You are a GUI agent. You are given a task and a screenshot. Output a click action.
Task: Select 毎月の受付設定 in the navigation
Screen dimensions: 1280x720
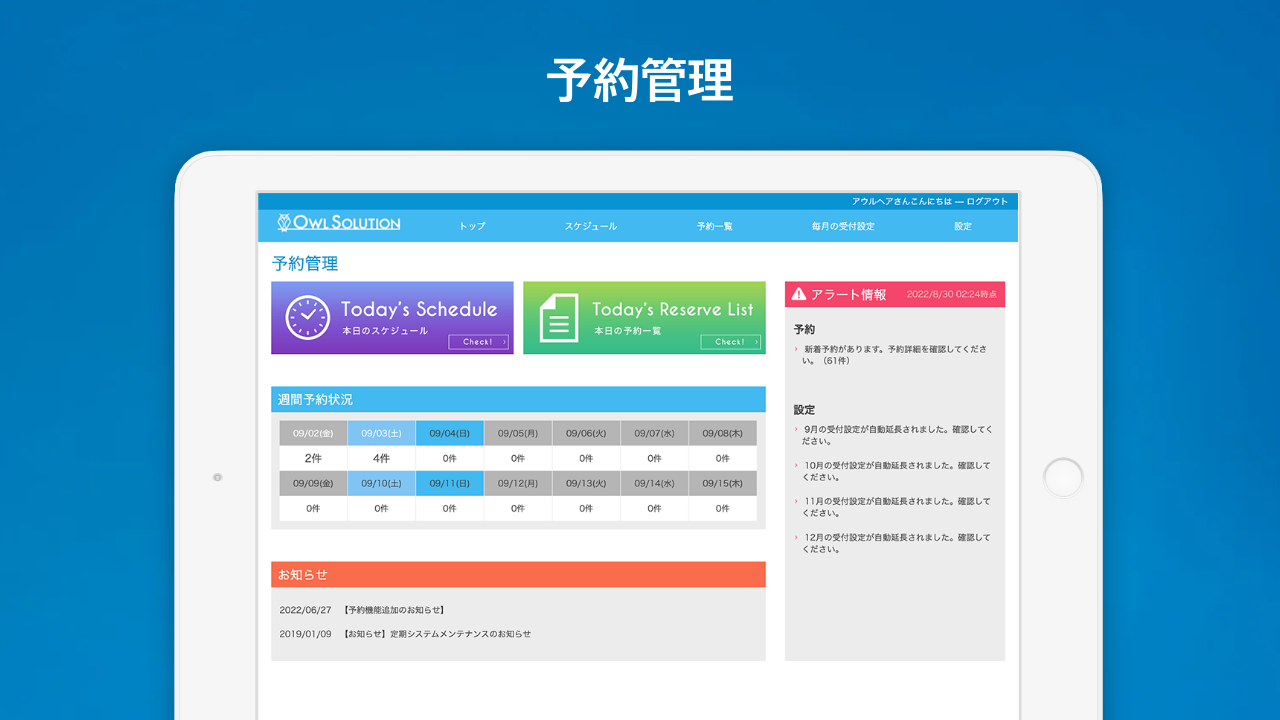tap(843, 226)
